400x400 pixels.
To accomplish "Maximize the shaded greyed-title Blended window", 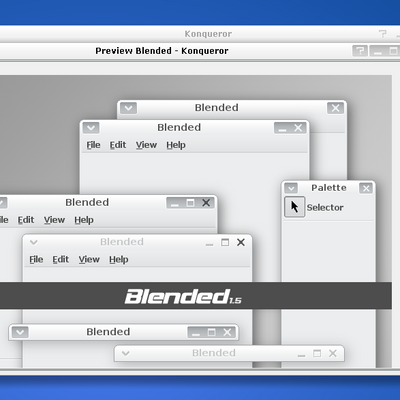I will tap(317, 353).
